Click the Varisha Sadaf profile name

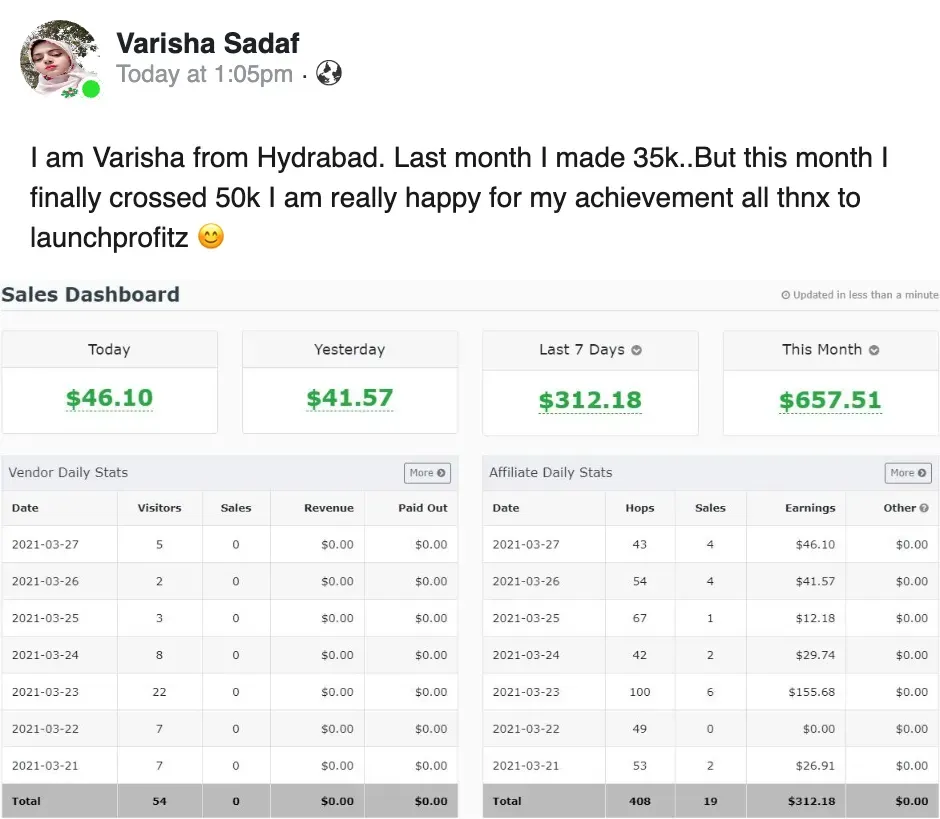[207, 42]
